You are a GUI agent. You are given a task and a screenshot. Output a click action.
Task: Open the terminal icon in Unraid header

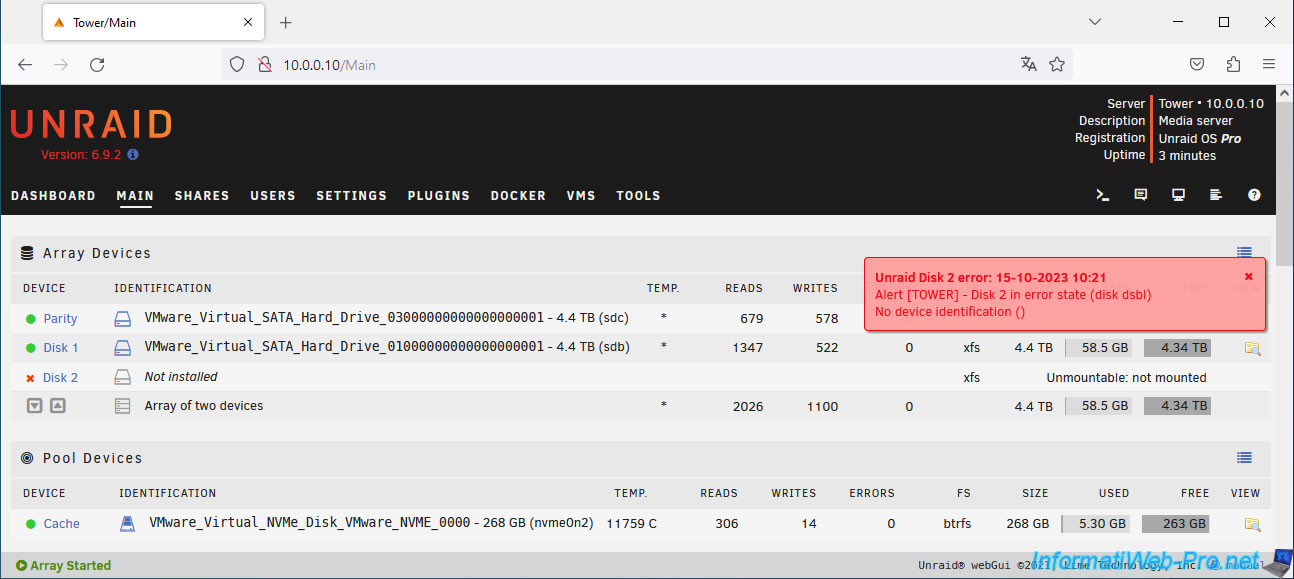coord(1103,195)
